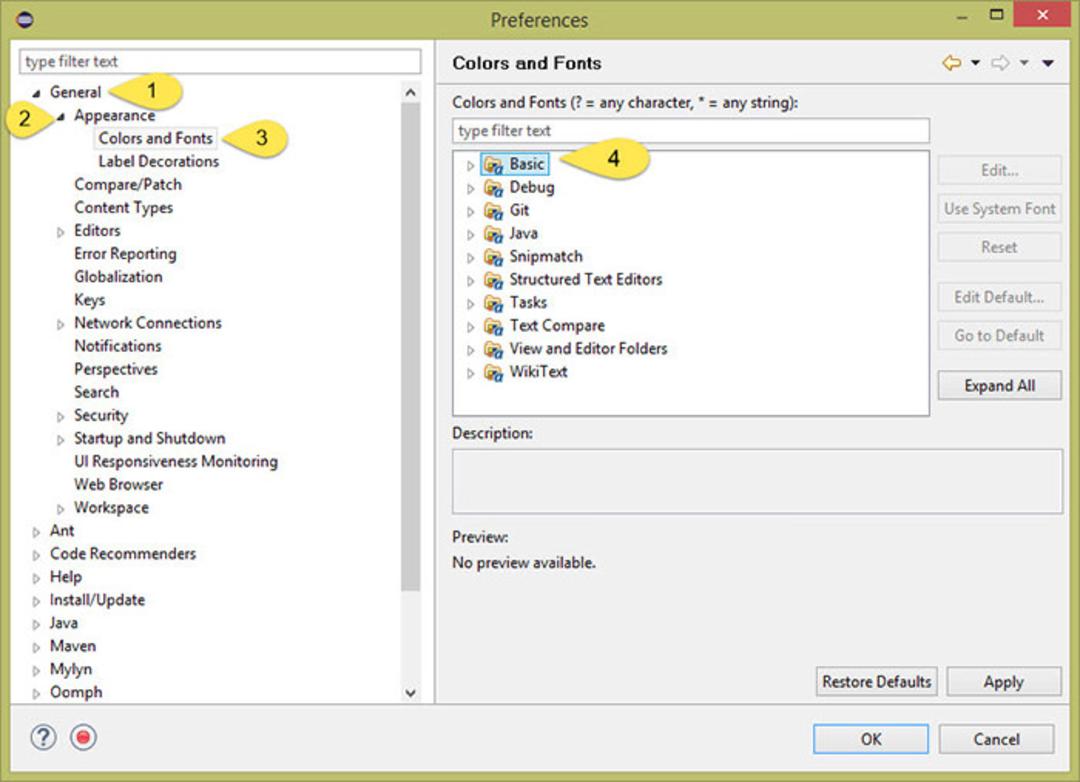Click the Colors and Fonts filter field
The image size is (1080, 782).
690,131
